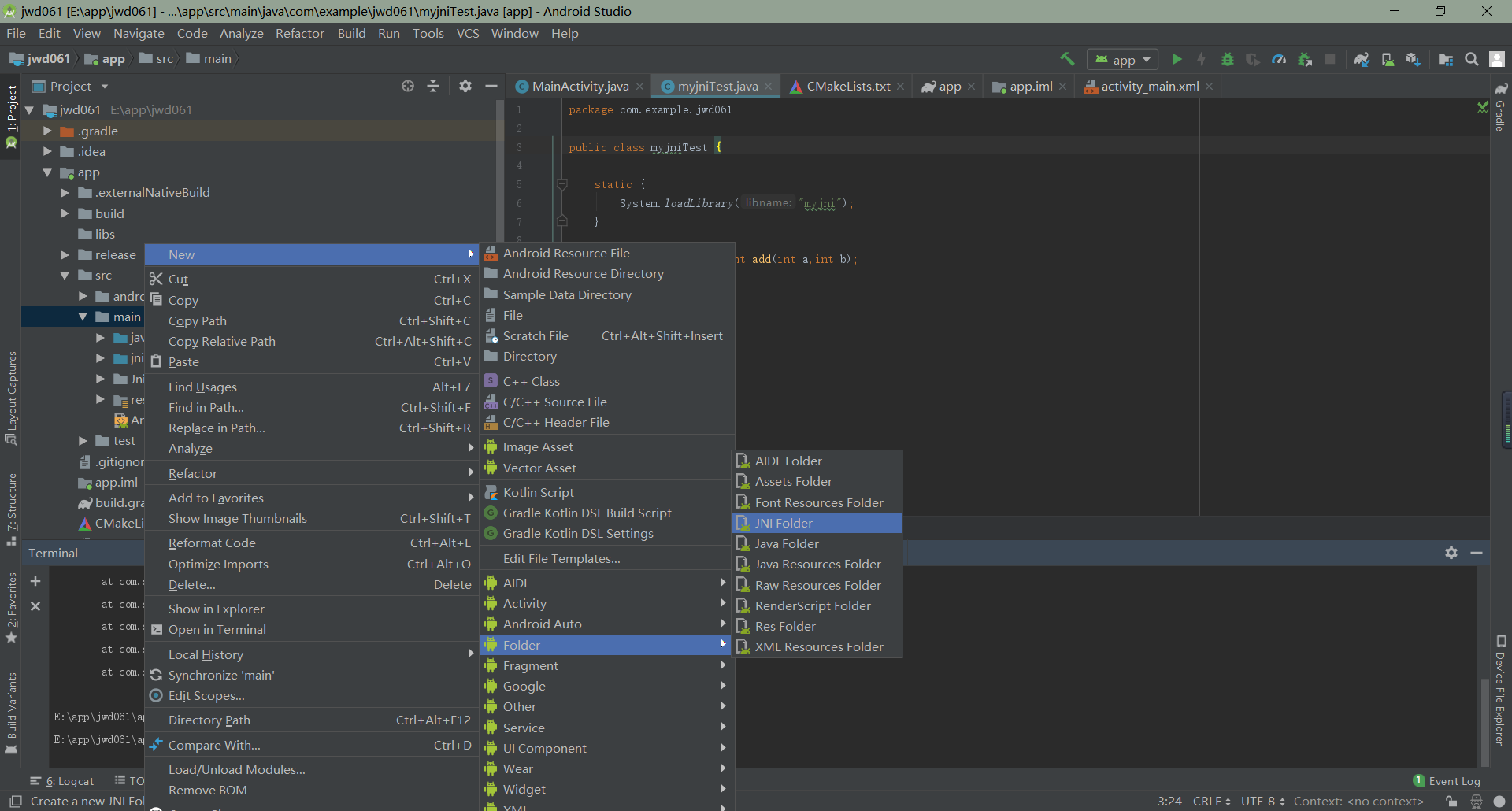Click cursor position 3:24 in status bar
This screenshot has width=1512, height=811.
coord(1169,801)
